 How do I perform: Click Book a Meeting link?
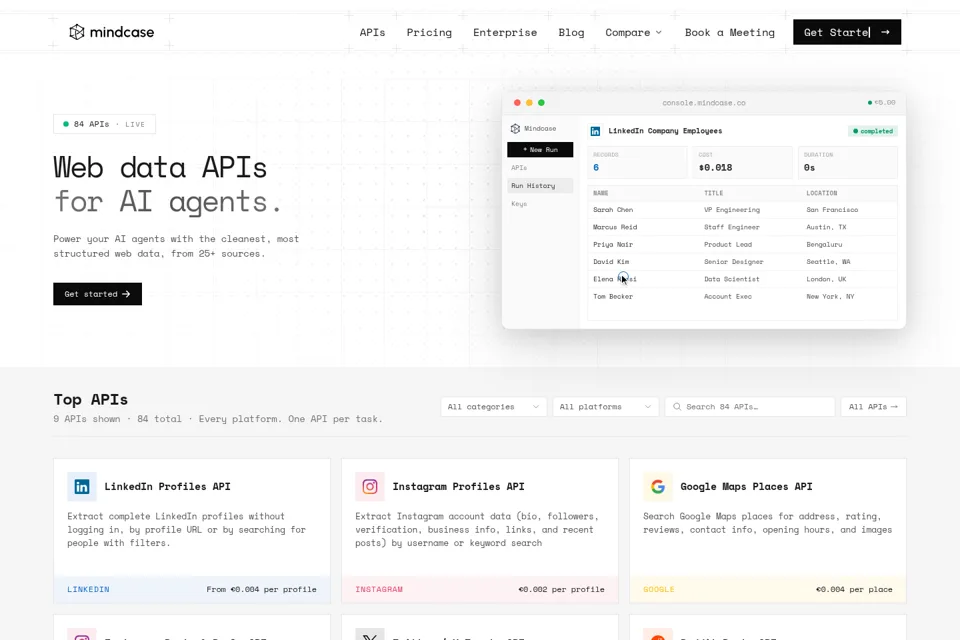pos(730,32)
